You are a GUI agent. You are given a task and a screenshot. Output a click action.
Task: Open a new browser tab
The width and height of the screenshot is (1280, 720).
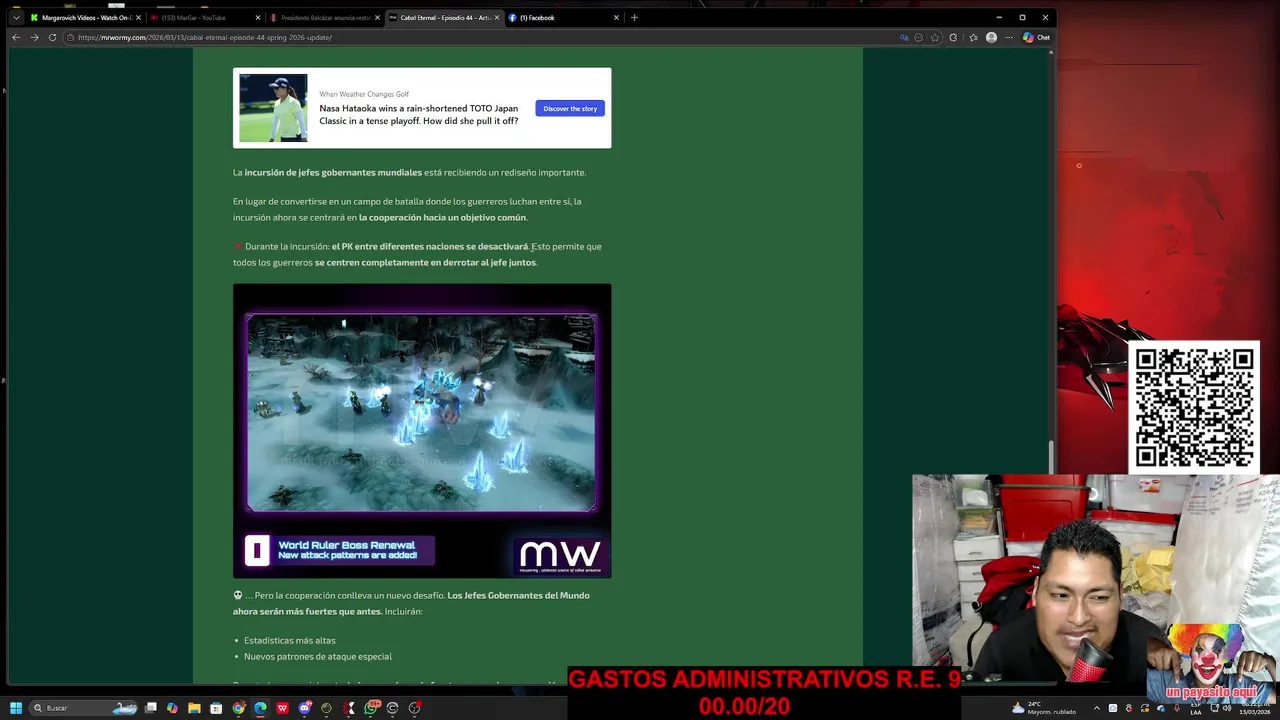pyautogui.click(x=634, y=17)
